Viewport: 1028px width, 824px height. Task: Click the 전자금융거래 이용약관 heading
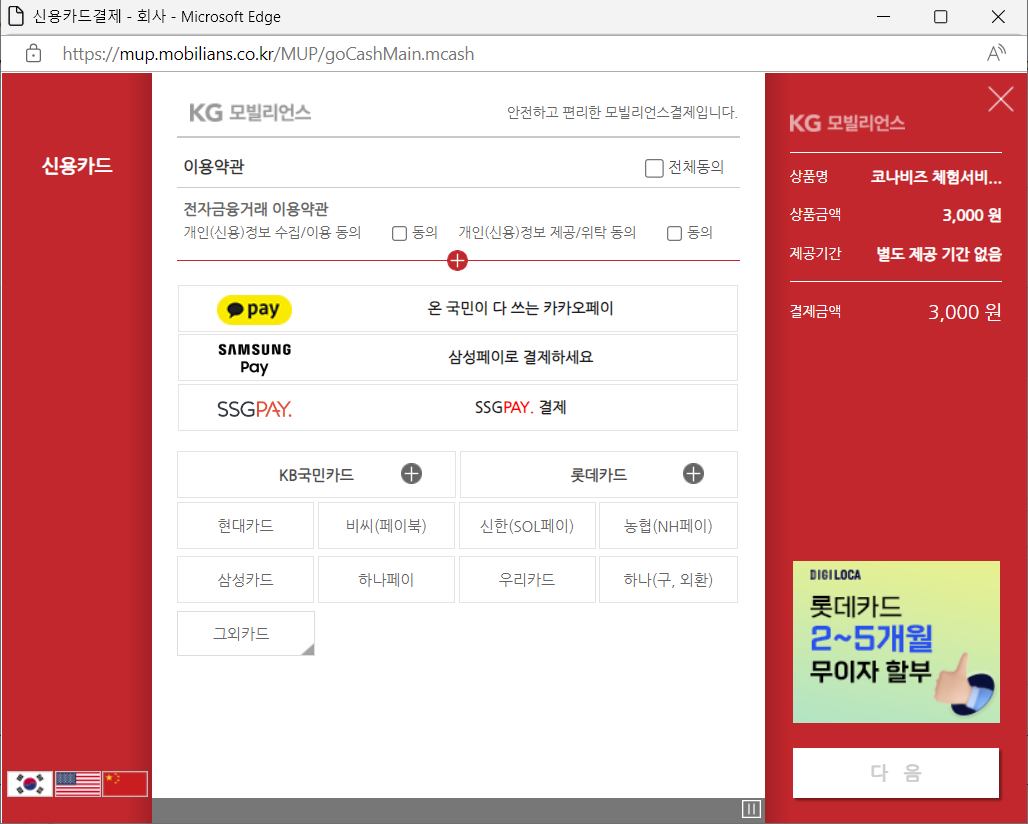[x=256, y=210]
